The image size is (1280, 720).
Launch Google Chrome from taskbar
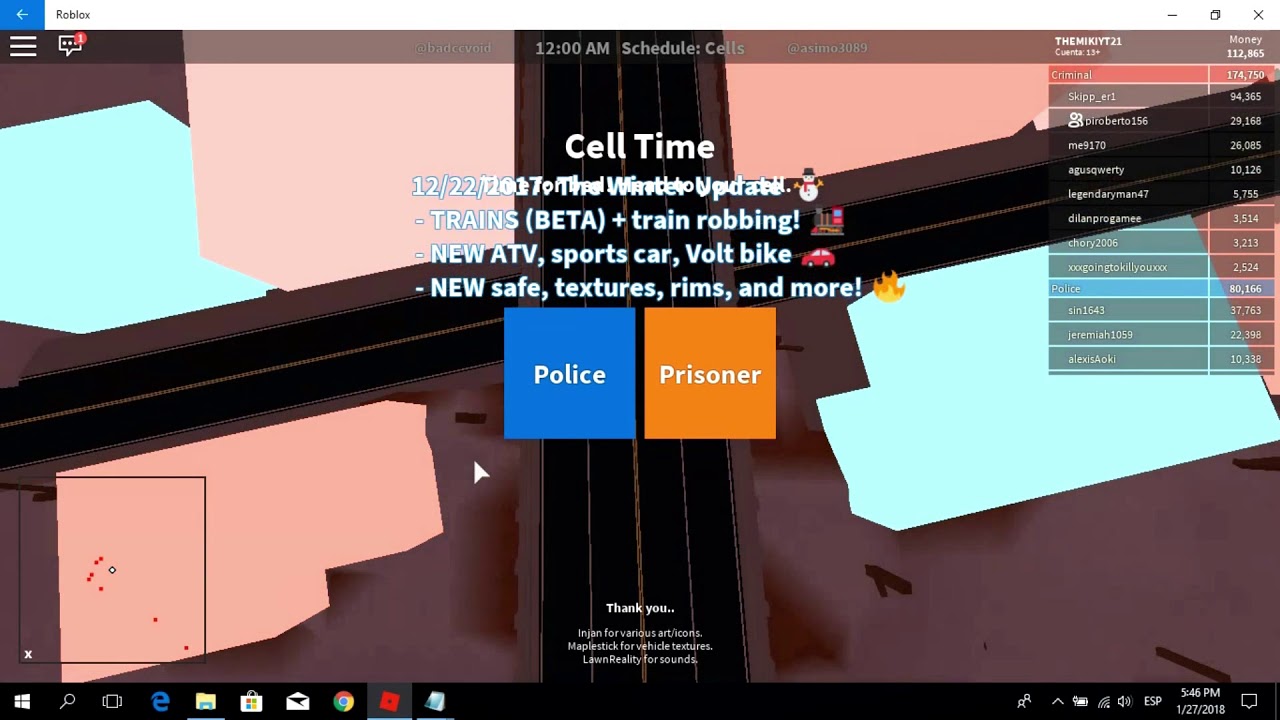click(343, 702)
